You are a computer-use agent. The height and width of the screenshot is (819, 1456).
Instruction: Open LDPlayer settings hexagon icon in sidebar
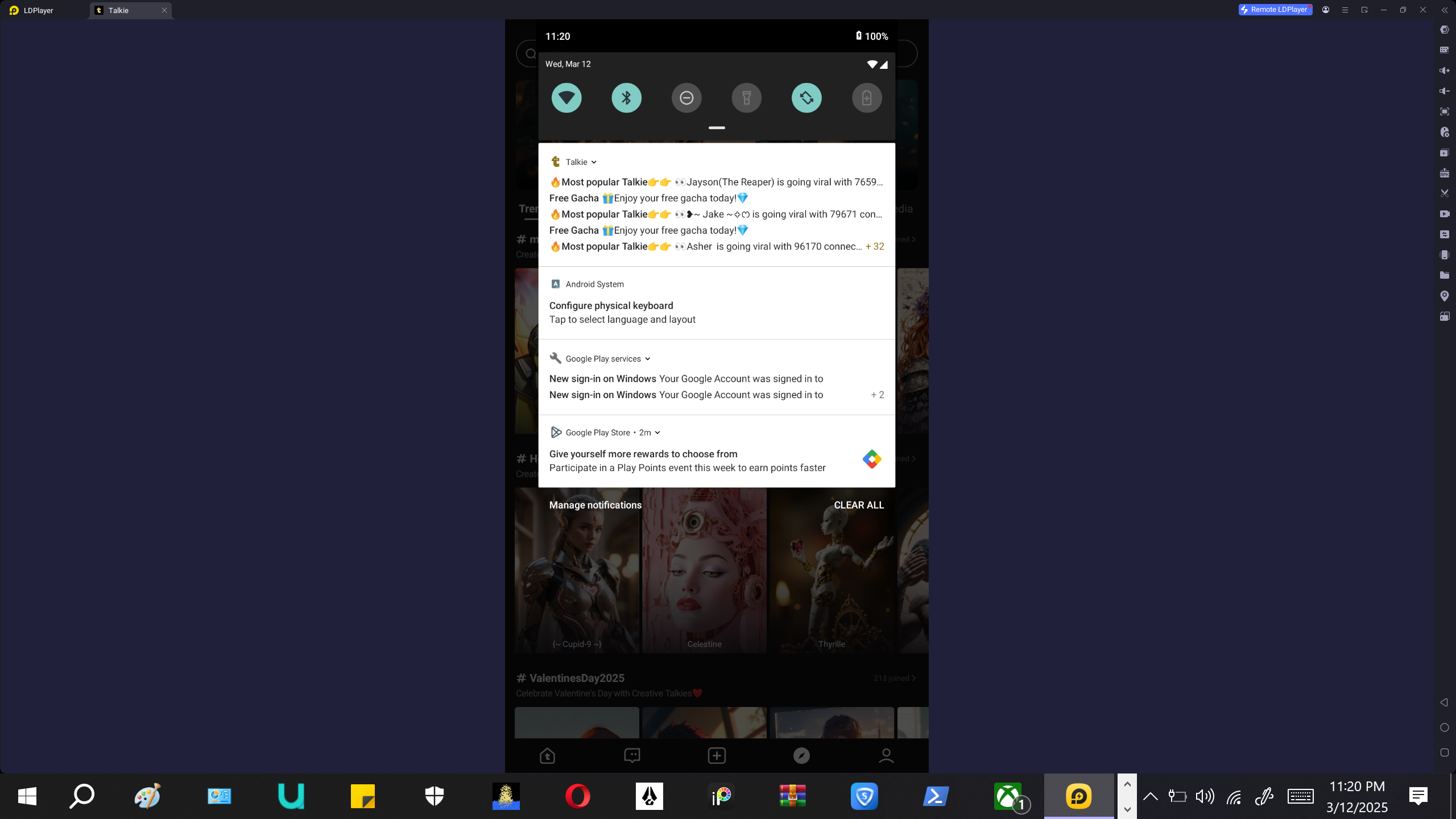(1444, 30)
